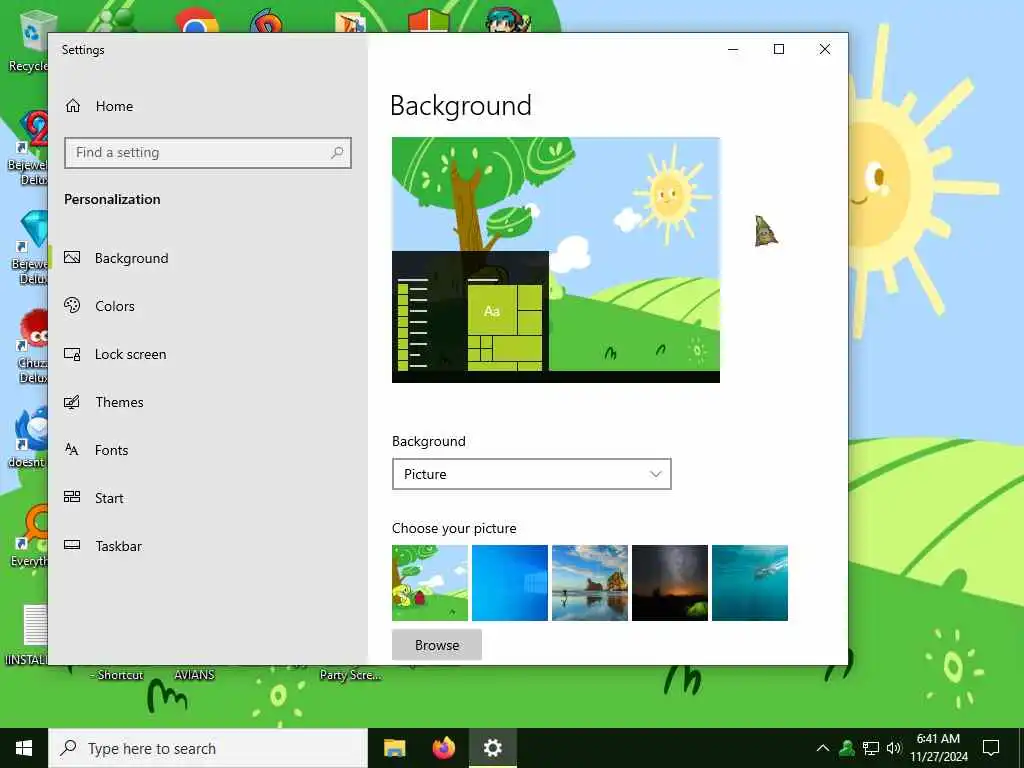Expand the Background type dropdown showing Picture
This screenshot has width=1024, height=768.
point(532,474)
